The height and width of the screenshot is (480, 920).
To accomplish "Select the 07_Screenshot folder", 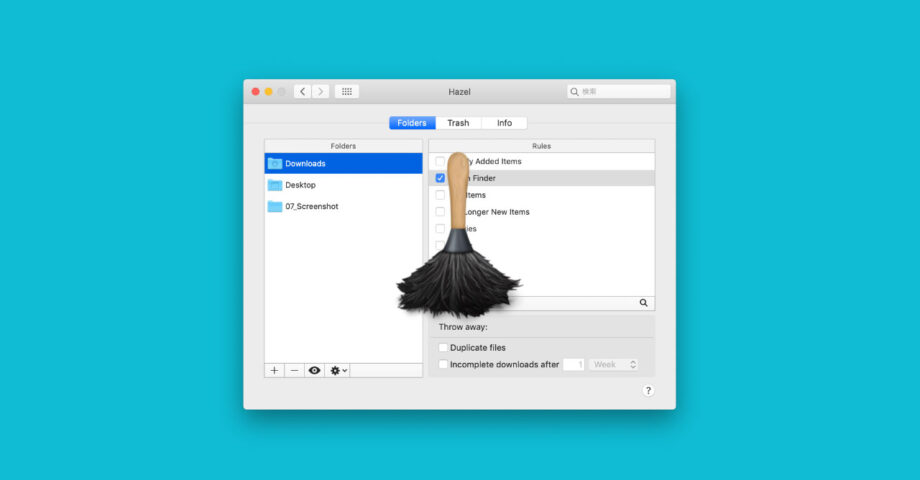I will click(x=311, y=206).
